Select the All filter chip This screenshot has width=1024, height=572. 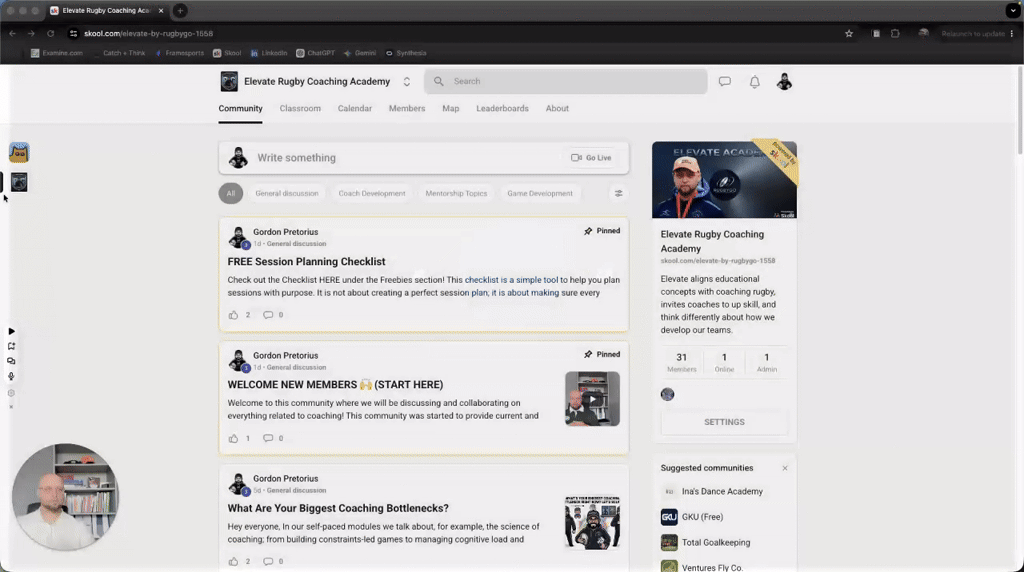[x=231, y=193]
